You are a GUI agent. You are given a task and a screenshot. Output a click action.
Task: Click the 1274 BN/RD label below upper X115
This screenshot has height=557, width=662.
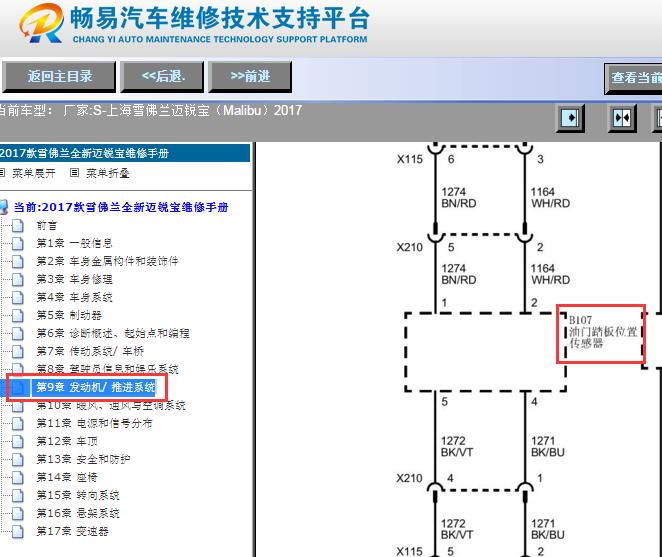point(459,198)
